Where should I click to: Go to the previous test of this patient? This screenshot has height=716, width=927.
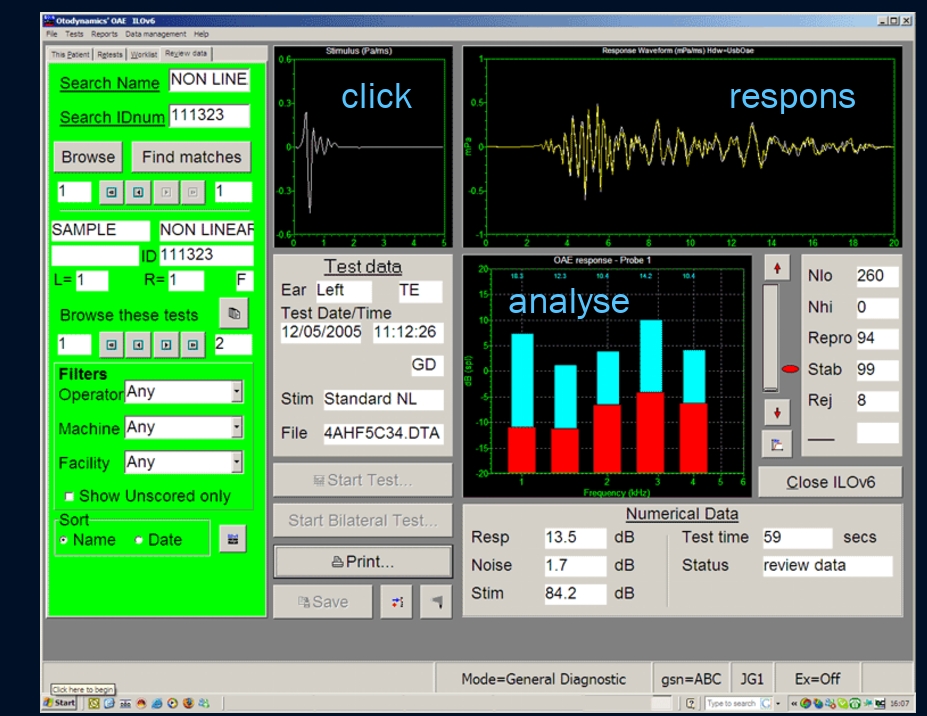pos(138,345)
